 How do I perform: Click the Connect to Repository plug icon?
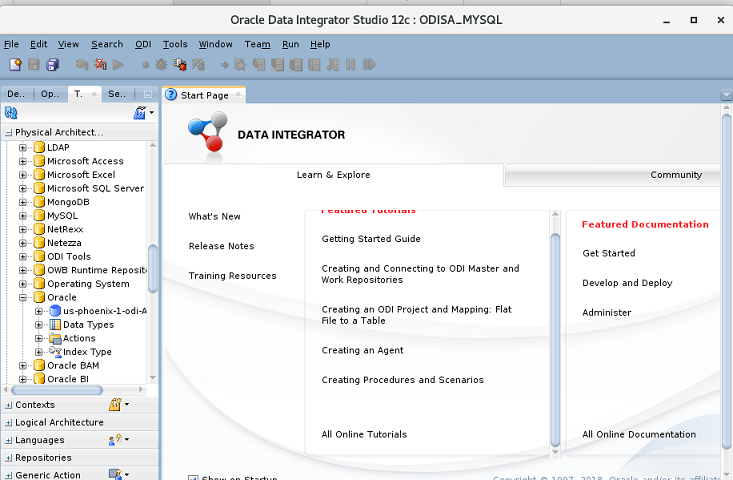pos(82,64)
